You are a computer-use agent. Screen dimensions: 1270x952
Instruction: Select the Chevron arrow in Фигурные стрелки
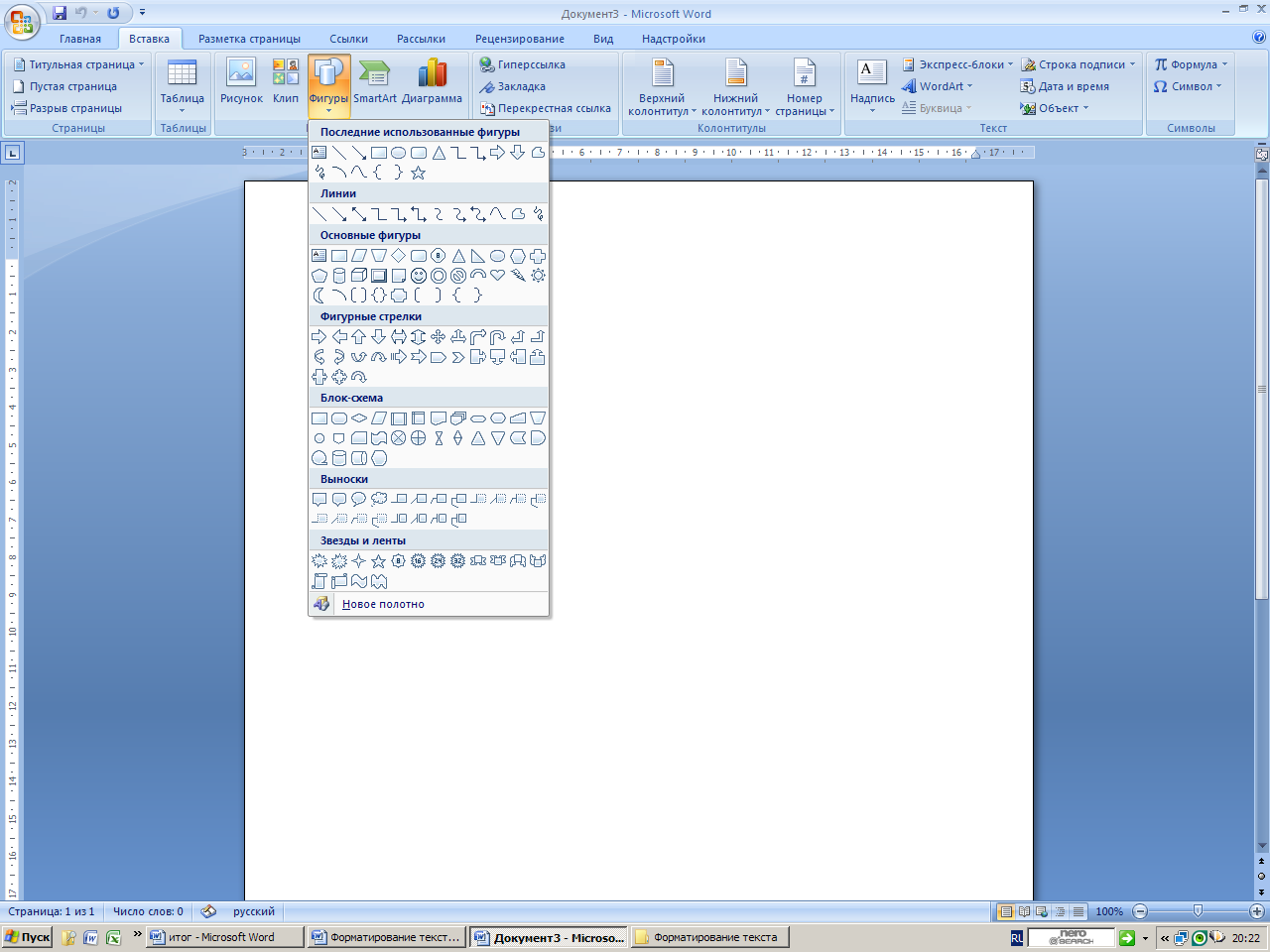pyautogui.click(x=458, y=357)
